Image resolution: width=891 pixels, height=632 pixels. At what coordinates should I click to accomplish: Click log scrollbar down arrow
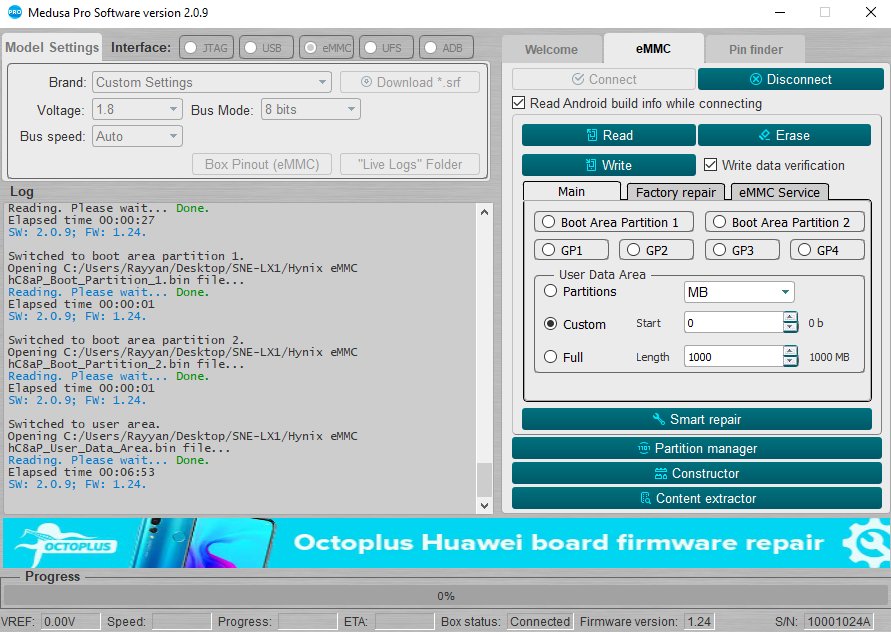(484, 505)
